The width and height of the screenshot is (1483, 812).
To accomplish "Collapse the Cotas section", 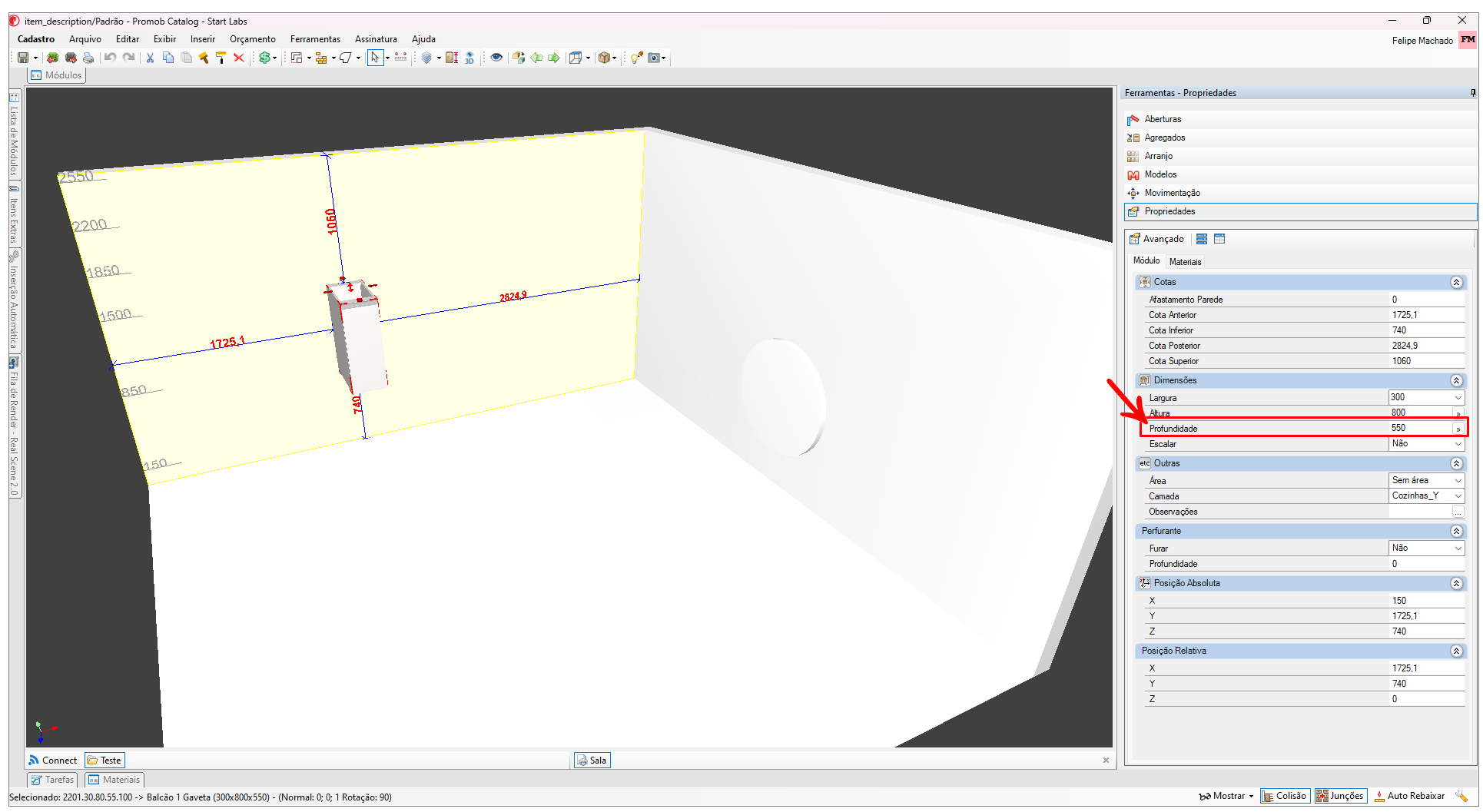I will (x=1455, y=283).
